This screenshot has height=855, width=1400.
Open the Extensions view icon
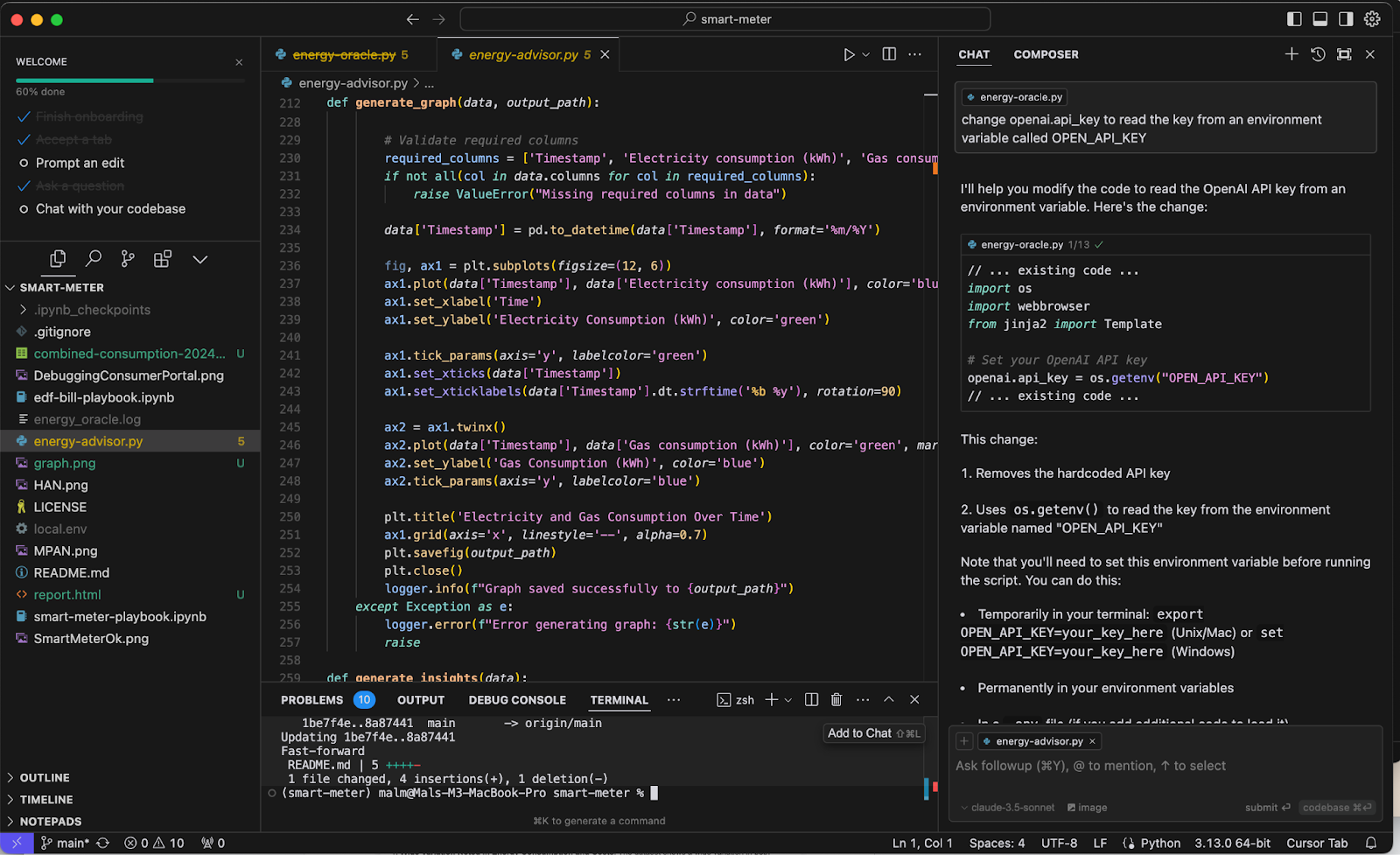click(163, 259)
